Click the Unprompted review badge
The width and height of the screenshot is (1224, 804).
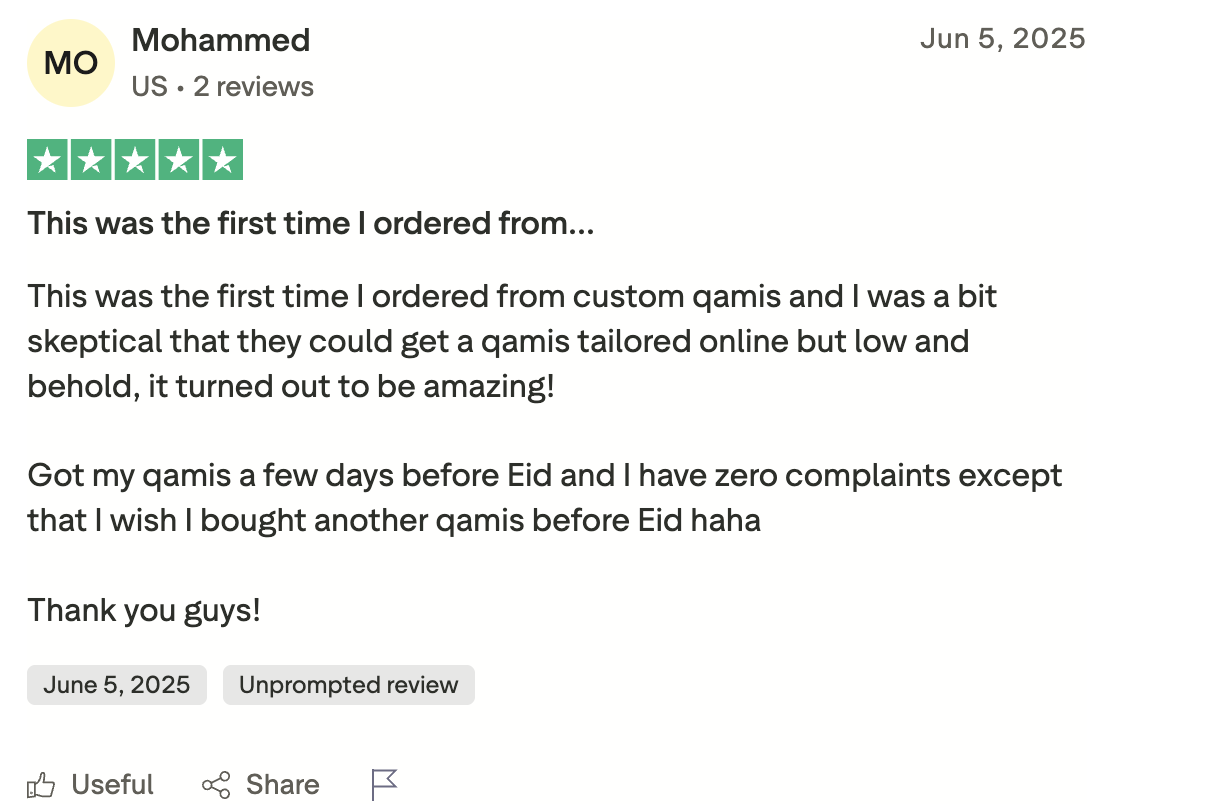point(348,685)
